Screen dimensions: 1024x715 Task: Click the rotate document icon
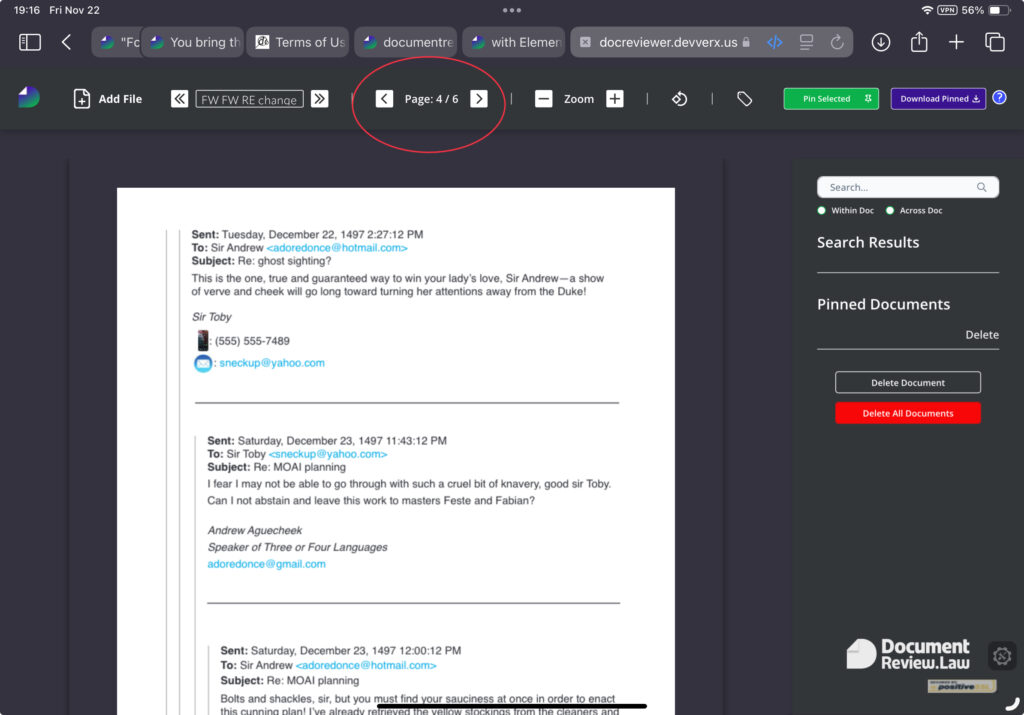tap(679, 99)
